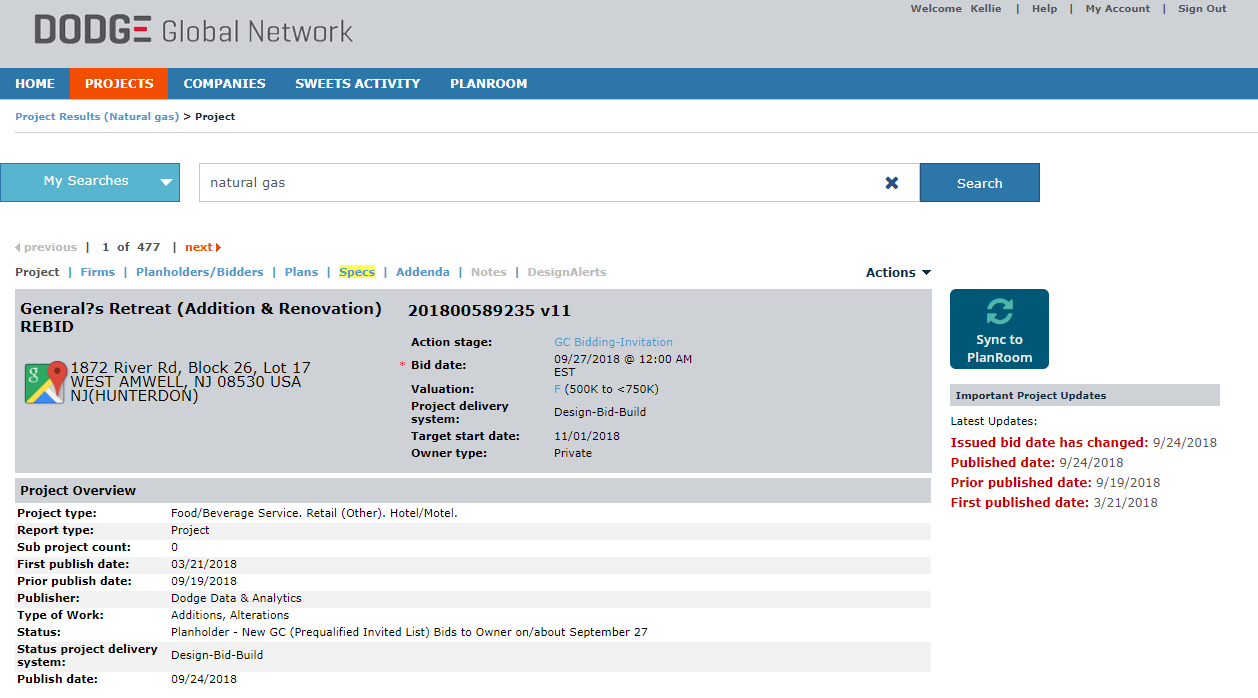Go back to Project Results (Natural gas)

pyautogui.click(x=97, y=116)
